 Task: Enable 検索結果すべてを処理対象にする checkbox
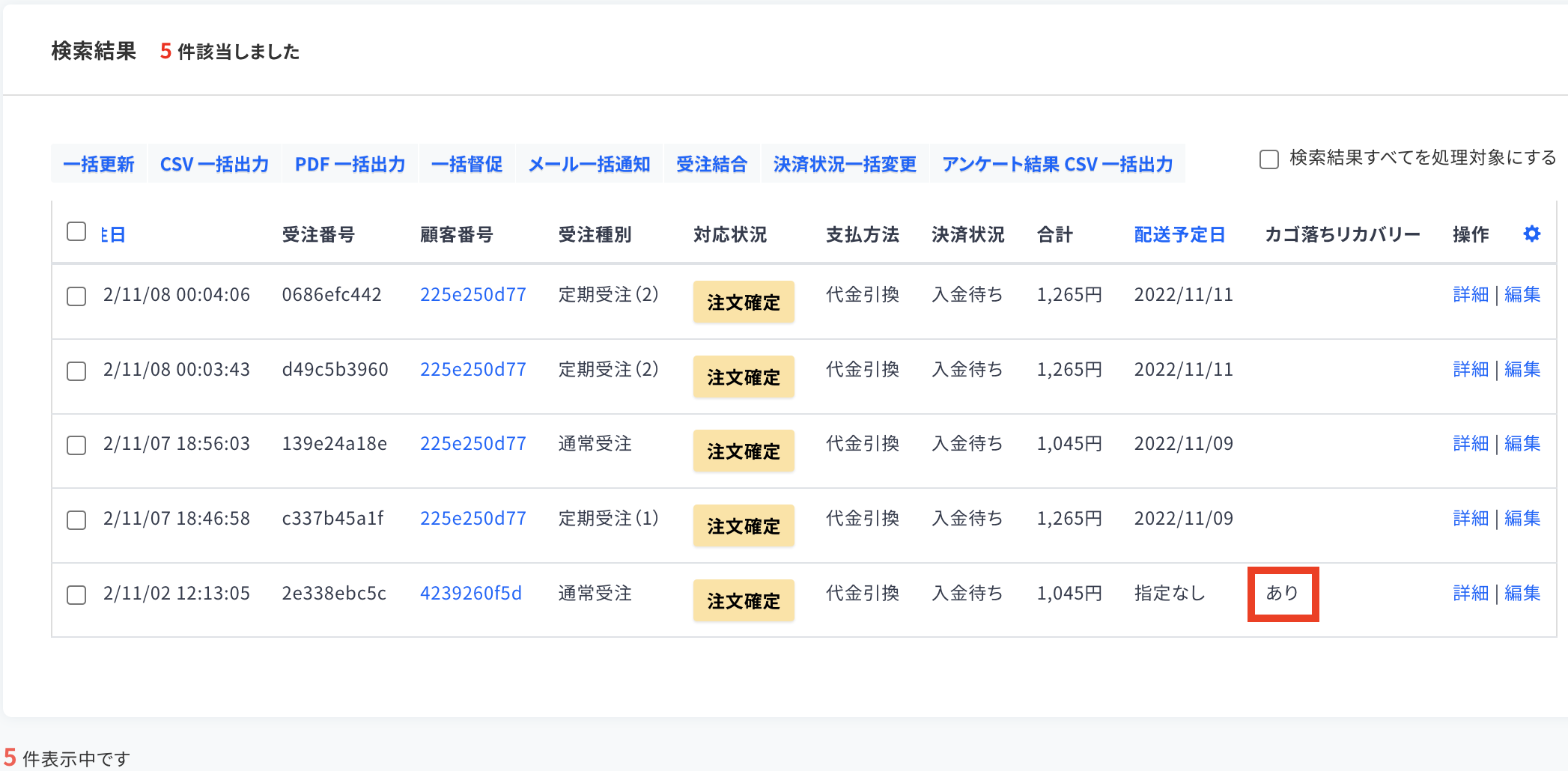(1269, 159)
